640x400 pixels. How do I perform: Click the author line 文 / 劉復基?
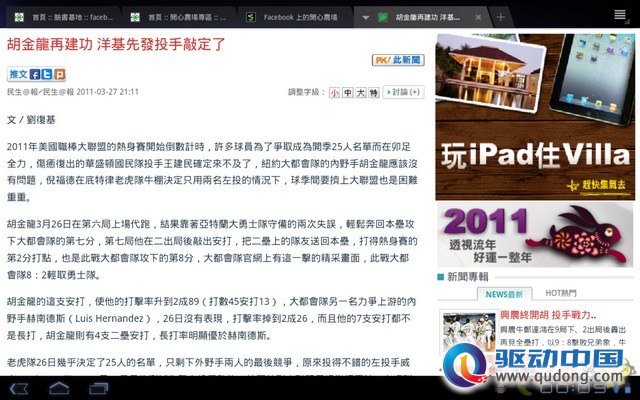coord(31,120)
